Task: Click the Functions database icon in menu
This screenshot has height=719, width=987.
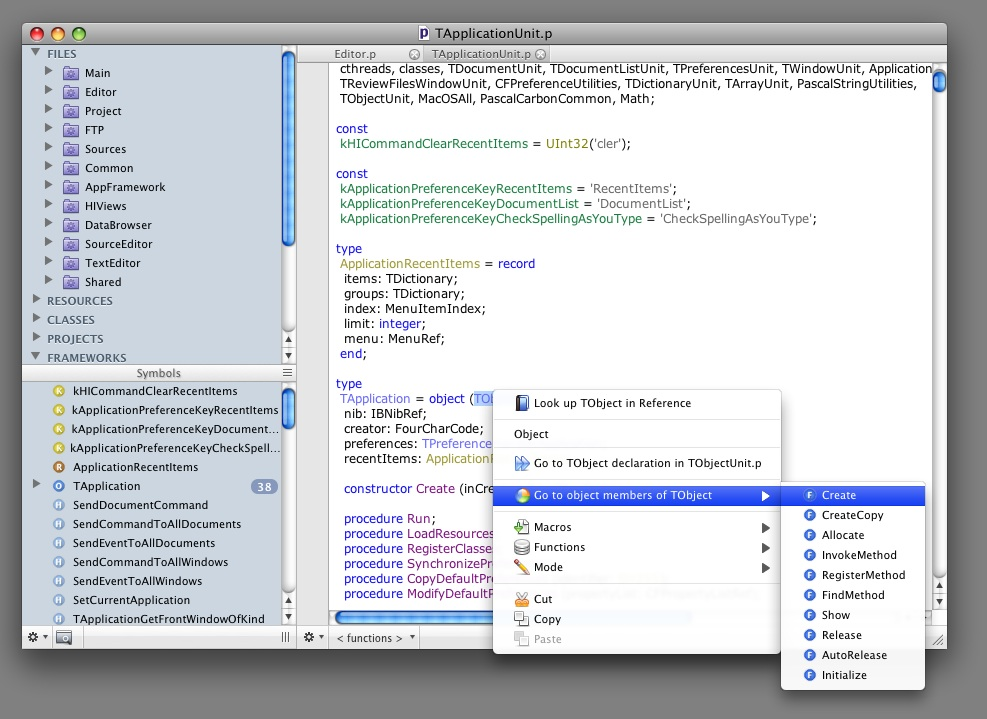Action: click(x=521, y=547)
